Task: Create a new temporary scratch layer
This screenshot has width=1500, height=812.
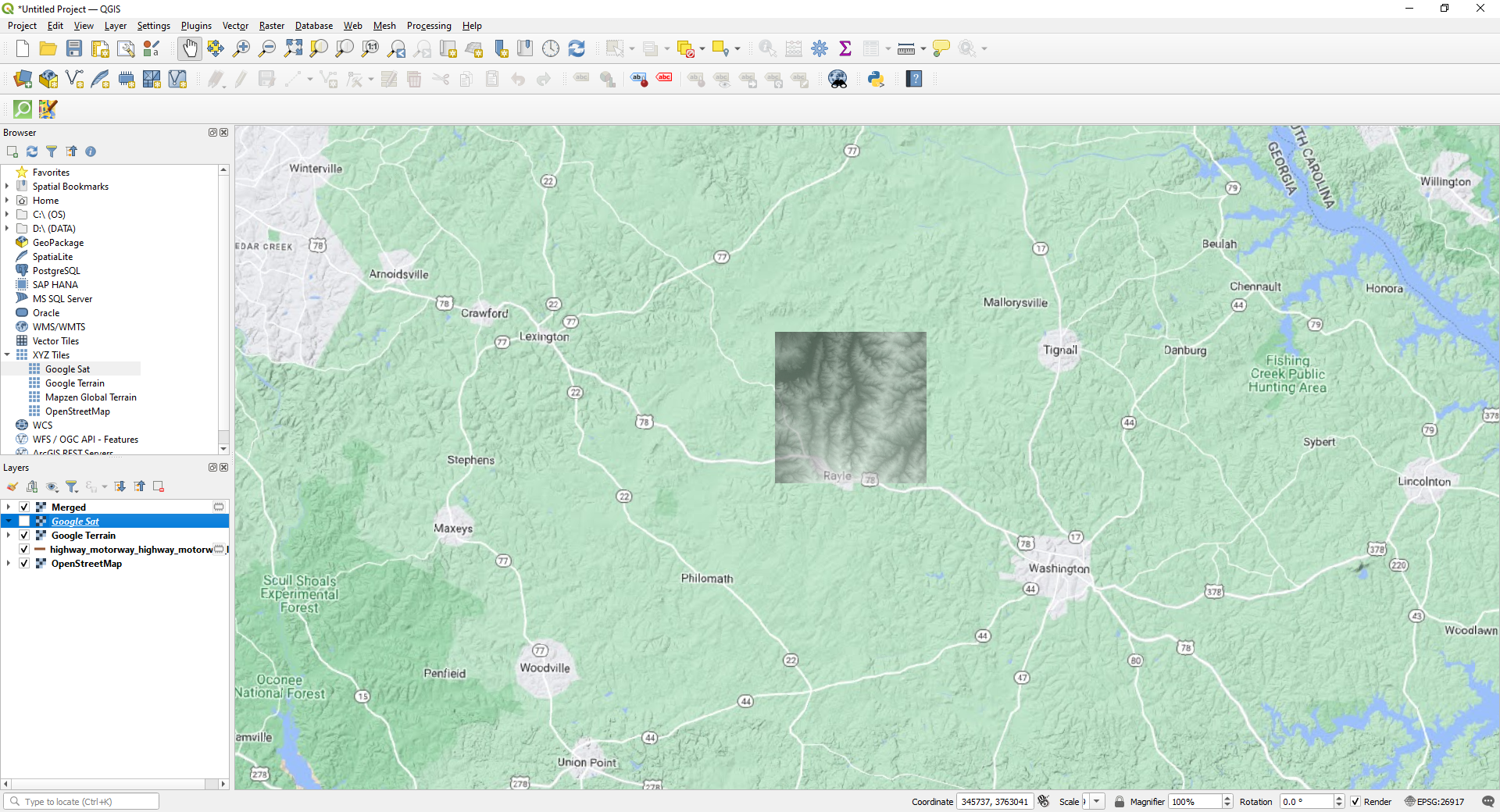Action: (x=126, y=79)
